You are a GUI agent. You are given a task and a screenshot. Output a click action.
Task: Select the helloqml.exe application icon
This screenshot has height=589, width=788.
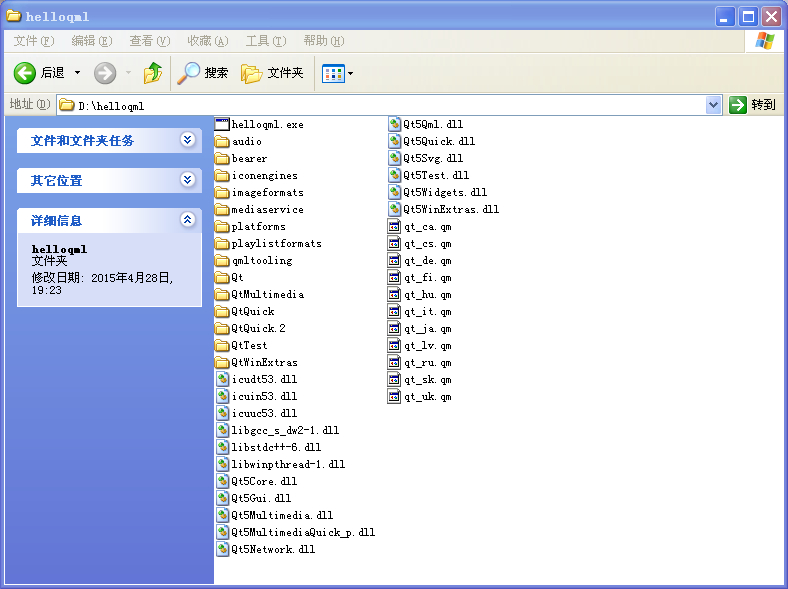click(x=222, y=124)
